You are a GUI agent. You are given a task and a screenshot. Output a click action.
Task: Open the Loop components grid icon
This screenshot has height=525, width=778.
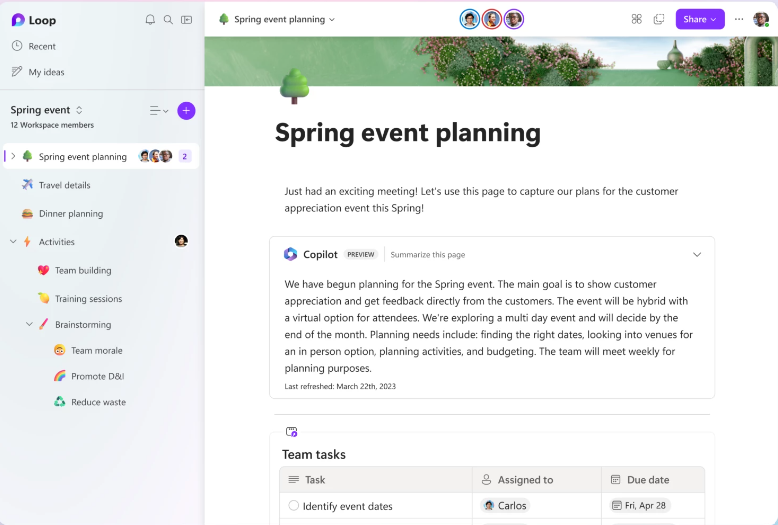[636, 19]
